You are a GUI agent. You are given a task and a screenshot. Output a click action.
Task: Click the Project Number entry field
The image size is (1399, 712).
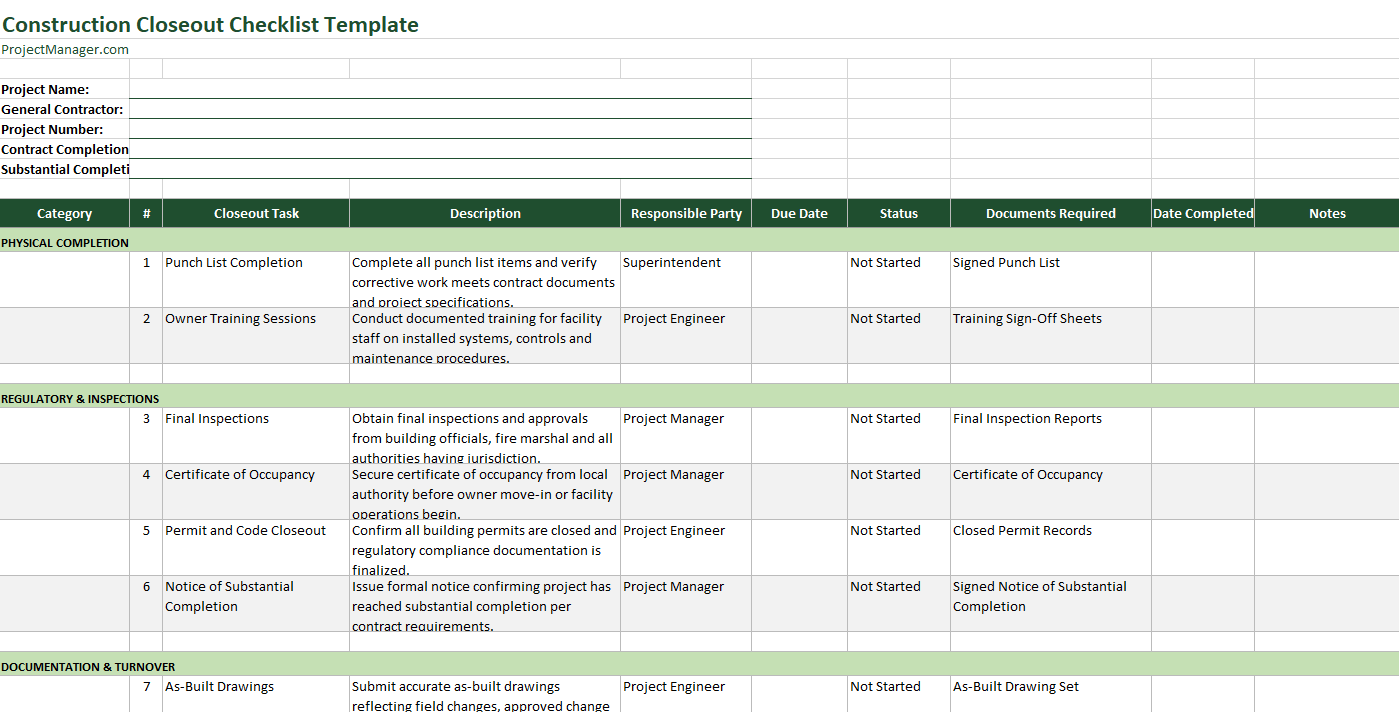(440, 129)
